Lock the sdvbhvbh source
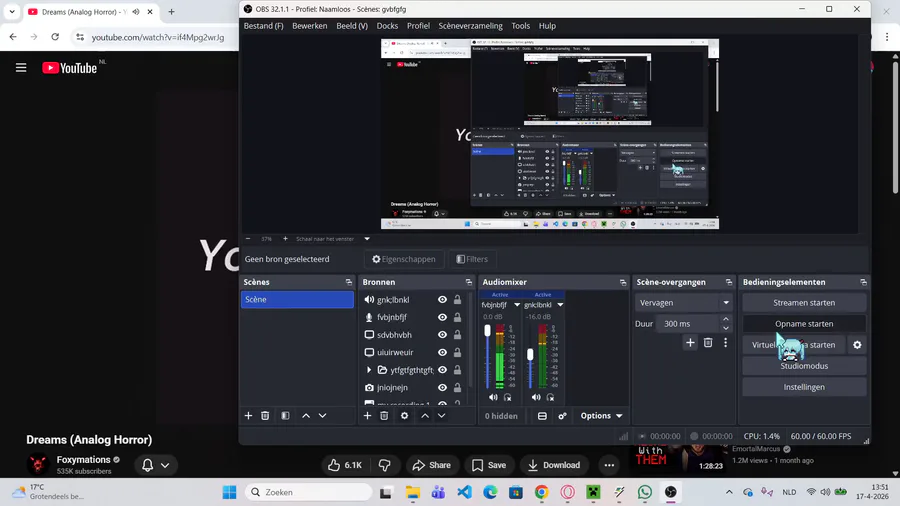This screenshot has width=900, height=506. 457,335
